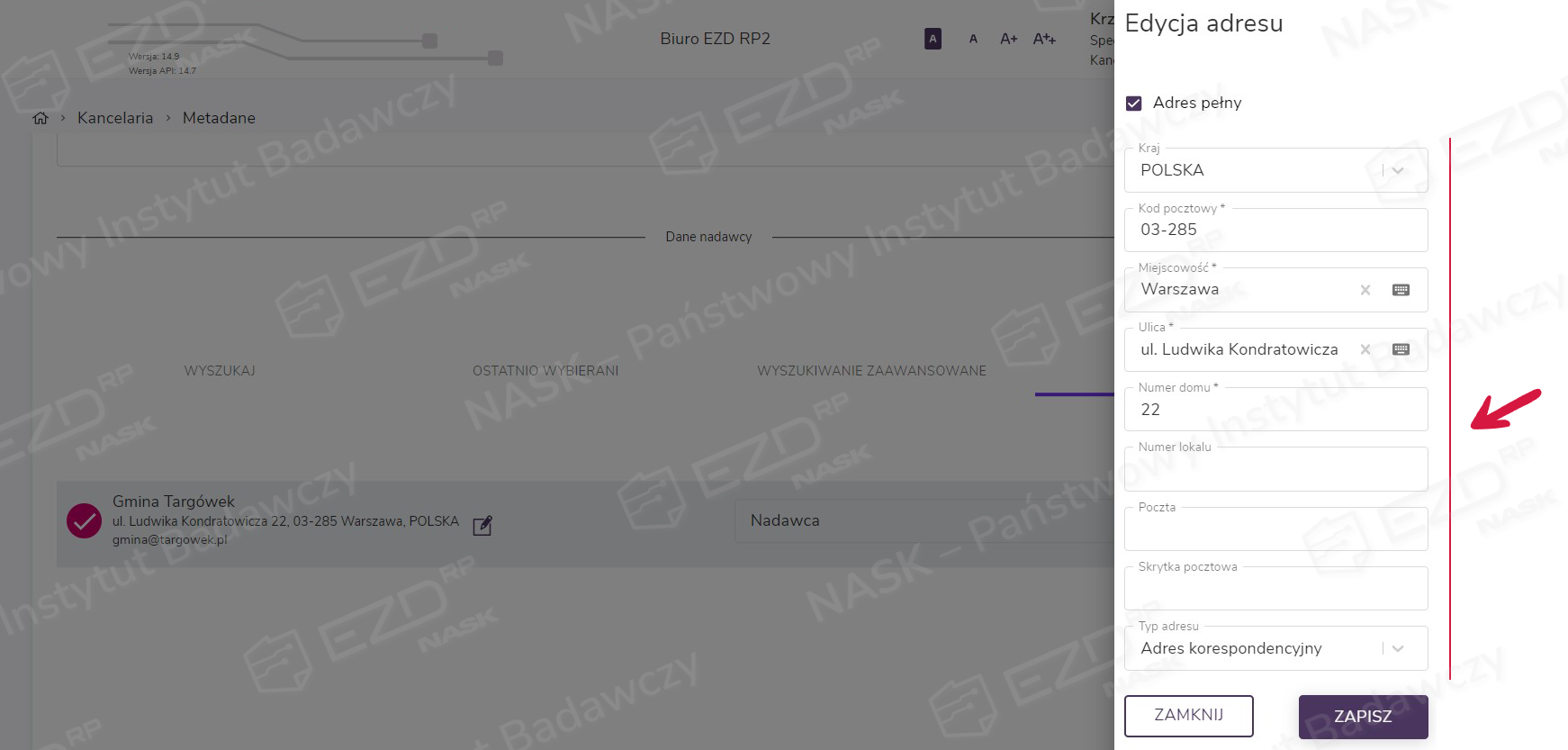Set font size to A+
1568x750 pixels.
pyautogui.click(x=1008, y=39)
